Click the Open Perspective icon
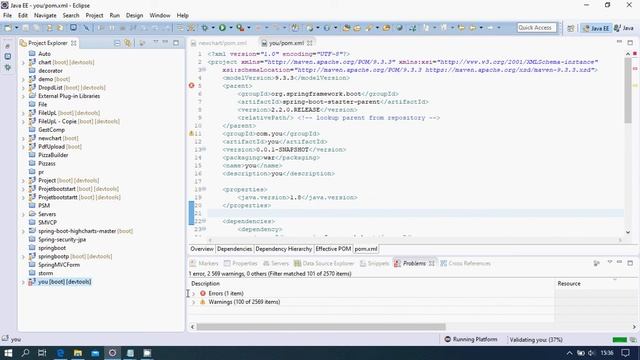This screenshot has width=640, height=360. click(x=571, y=28)
